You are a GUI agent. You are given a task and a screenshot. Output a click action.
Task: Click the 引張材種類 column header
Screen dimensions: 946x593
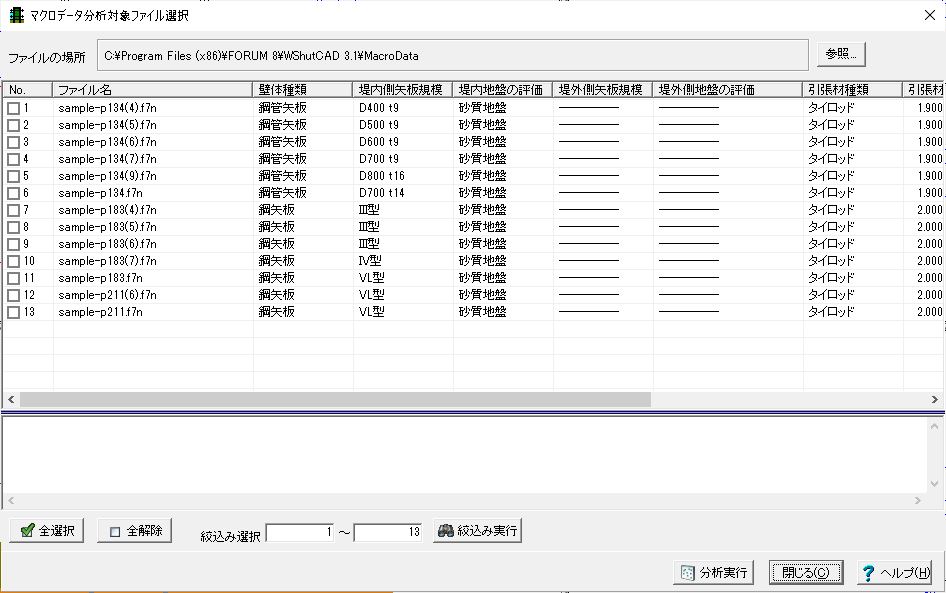coord(852,90)
